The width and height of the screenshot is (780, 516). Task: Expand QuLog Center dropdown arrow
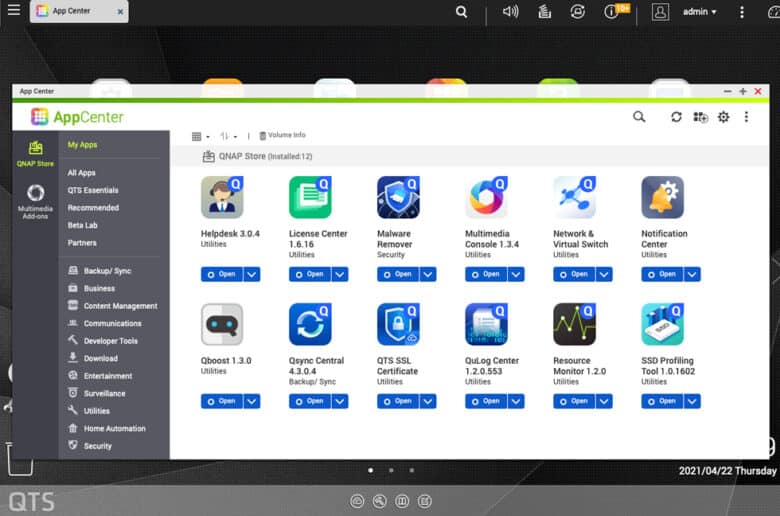[x=516, y=401]
